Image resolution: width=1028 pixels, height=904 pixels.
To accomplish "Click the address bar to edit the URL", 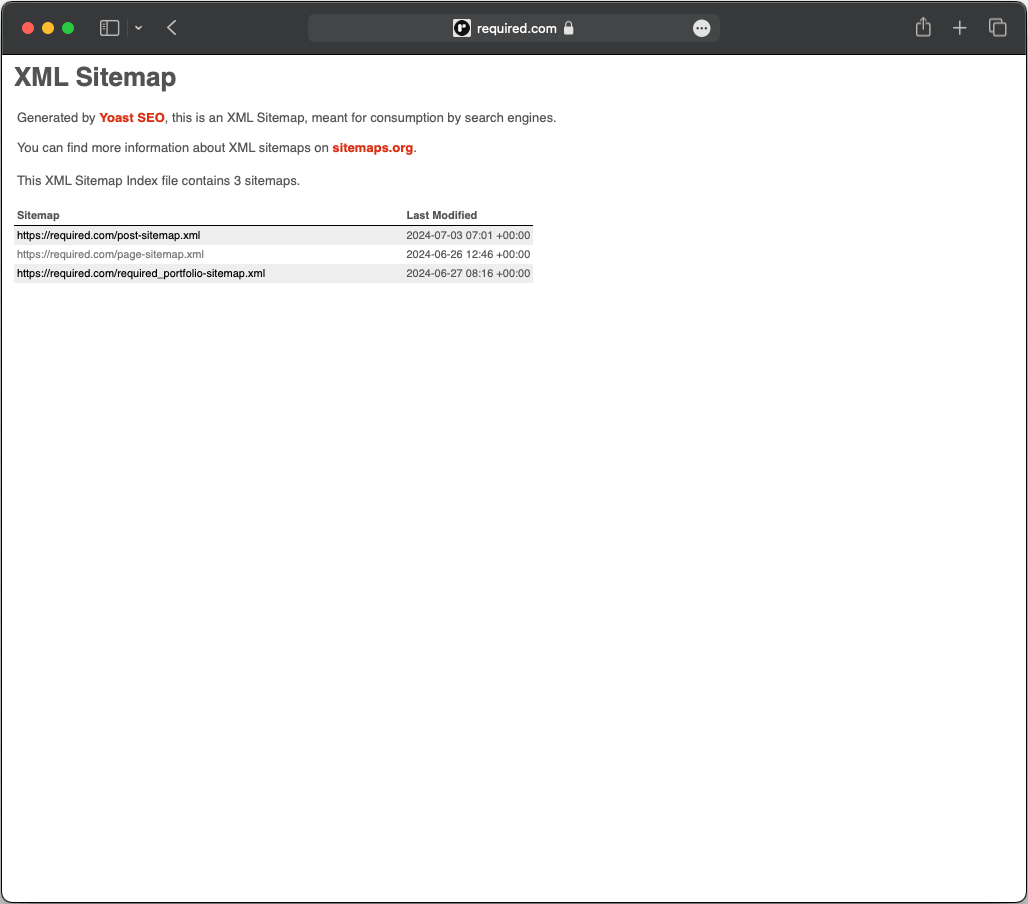I will tap(515, 28).
